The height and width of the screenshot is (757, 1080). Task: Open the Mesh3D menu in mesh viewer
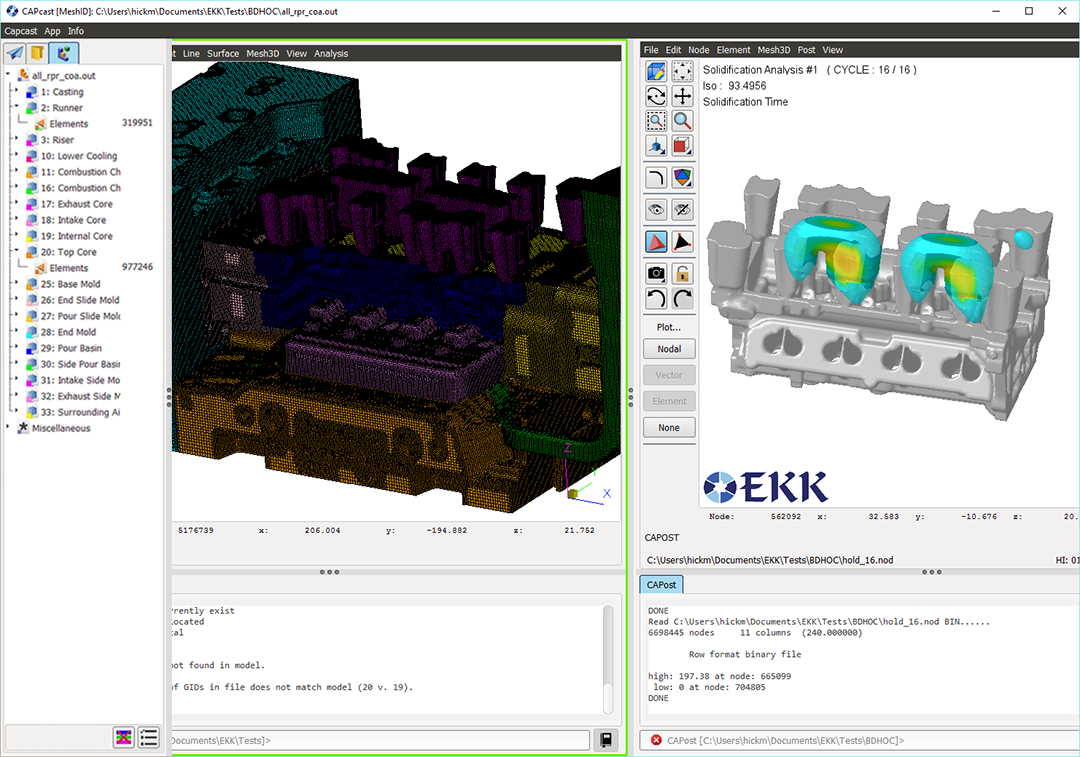coord(262,53)
